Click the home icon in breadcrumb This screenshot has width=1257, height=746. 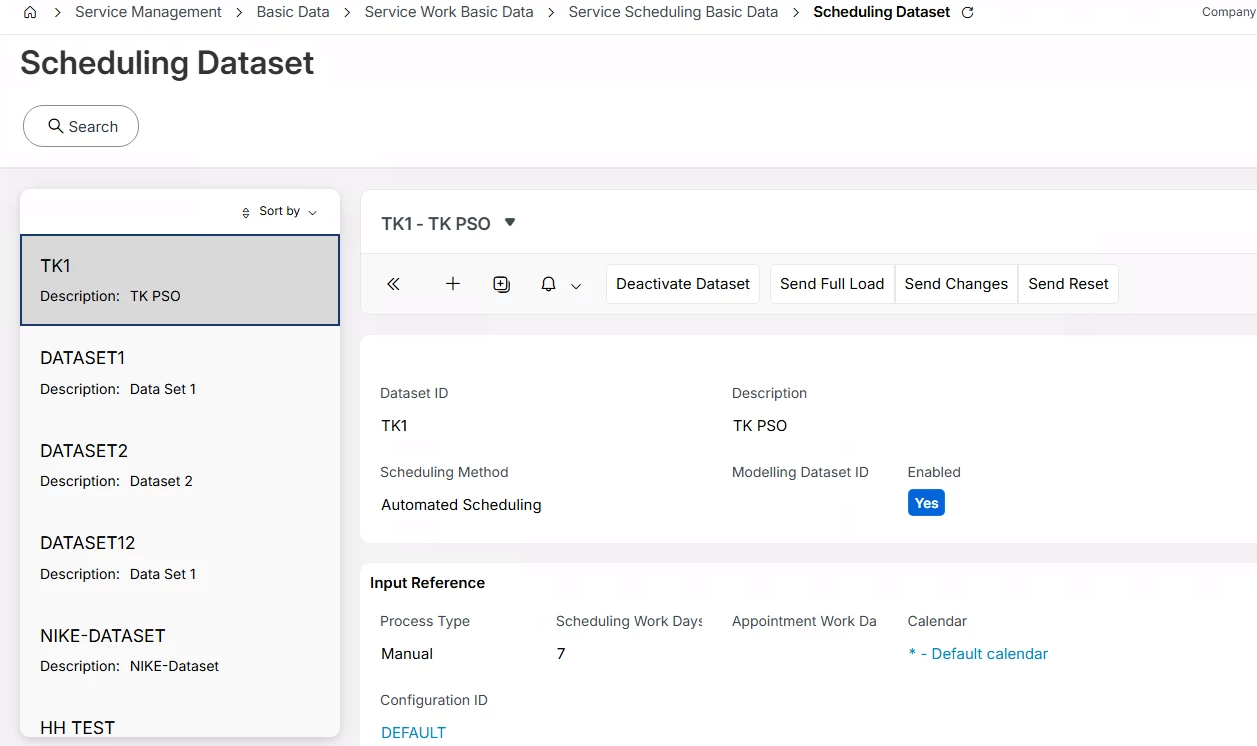[x=30, y=13]
